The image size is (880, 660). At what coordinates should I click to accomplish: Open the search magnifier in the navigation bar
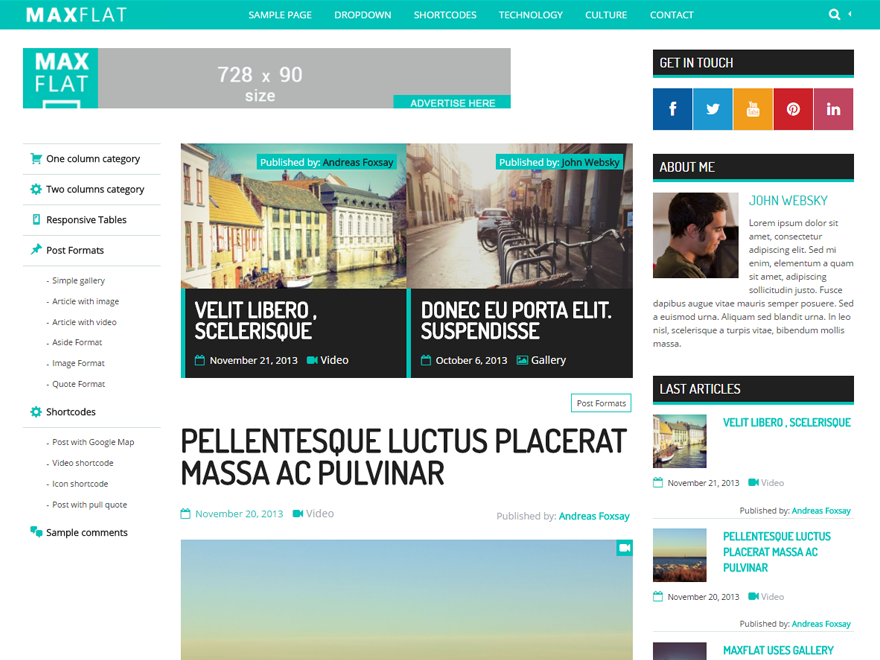(834, 13)
